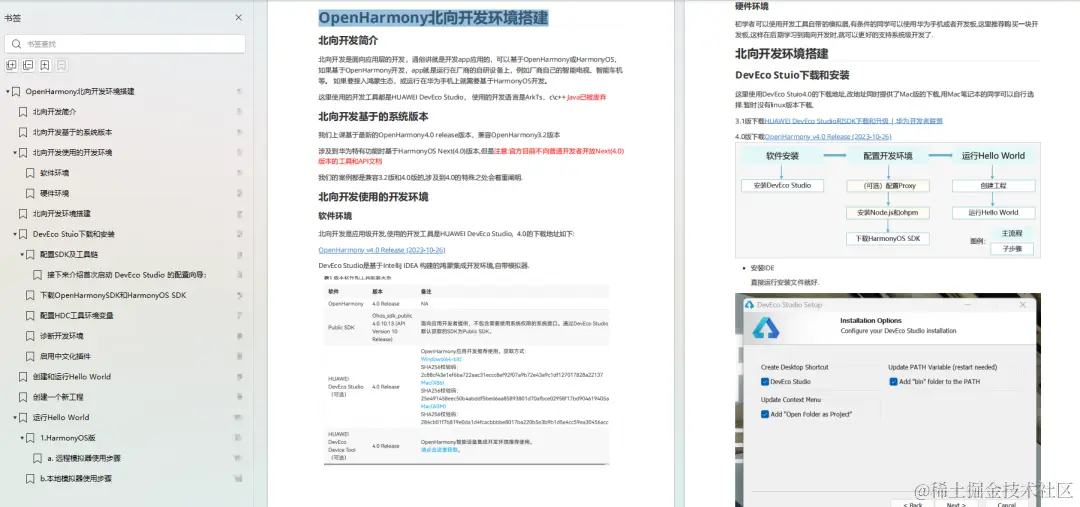Open the 4.0版下载 OpenHarmony v4.0 Release link
The width and height of the screenshot is (1080, 507).
click(x=828, y=136)
